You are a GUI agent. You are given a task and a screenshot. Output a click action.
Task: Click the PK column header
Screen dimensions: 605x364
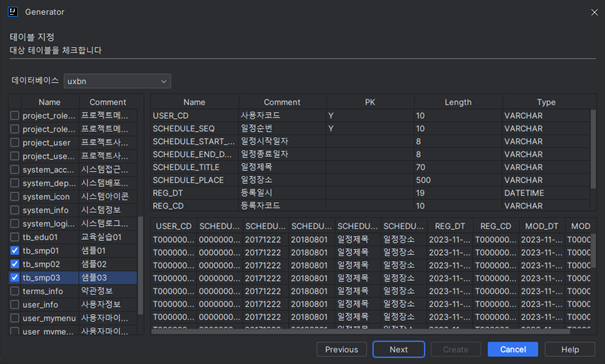[x=370, y=102]
